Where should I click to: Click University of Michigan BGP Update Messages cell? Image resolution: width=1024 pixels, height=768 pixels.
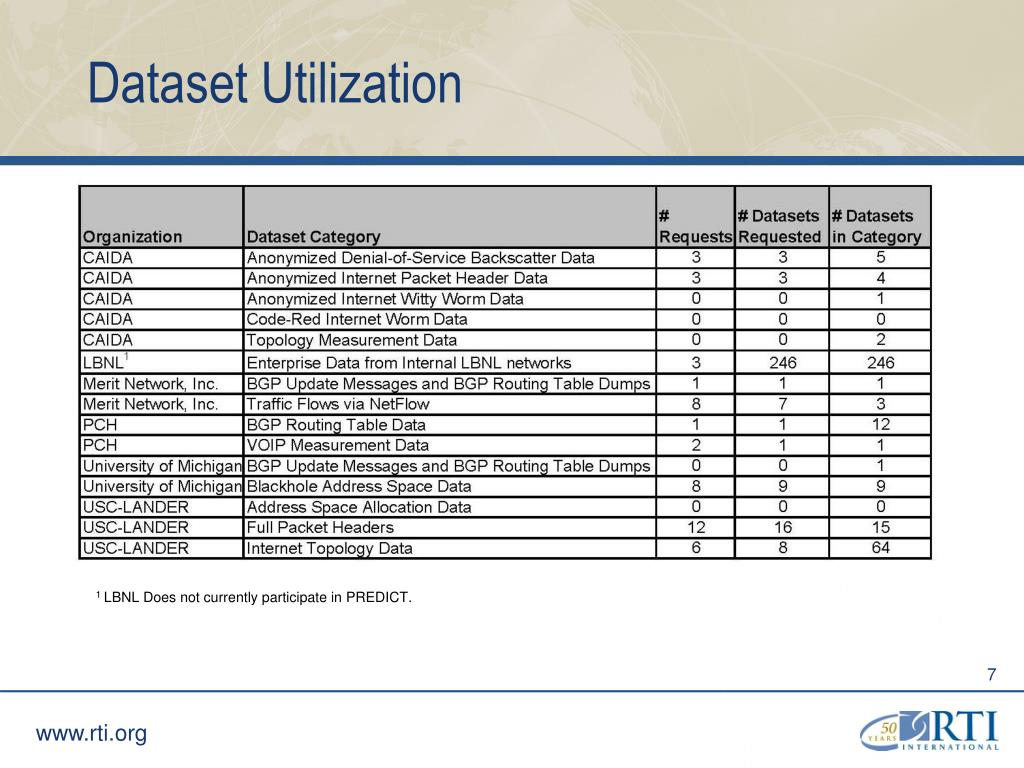(449, 466)
